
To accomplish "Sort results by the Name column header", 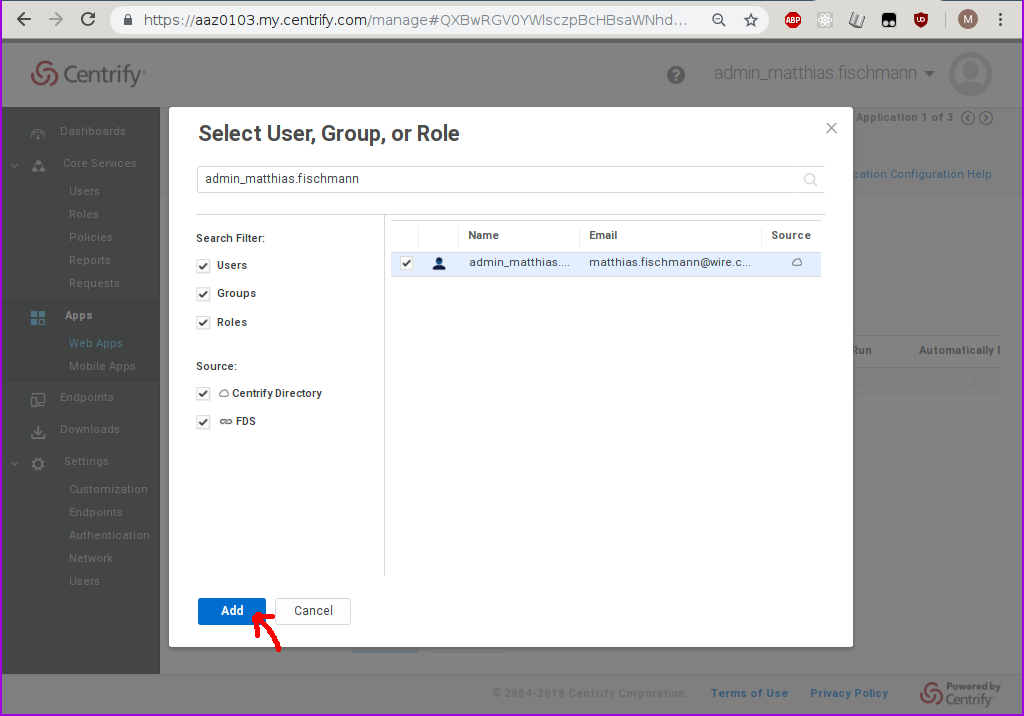I will tap(483, 236).
